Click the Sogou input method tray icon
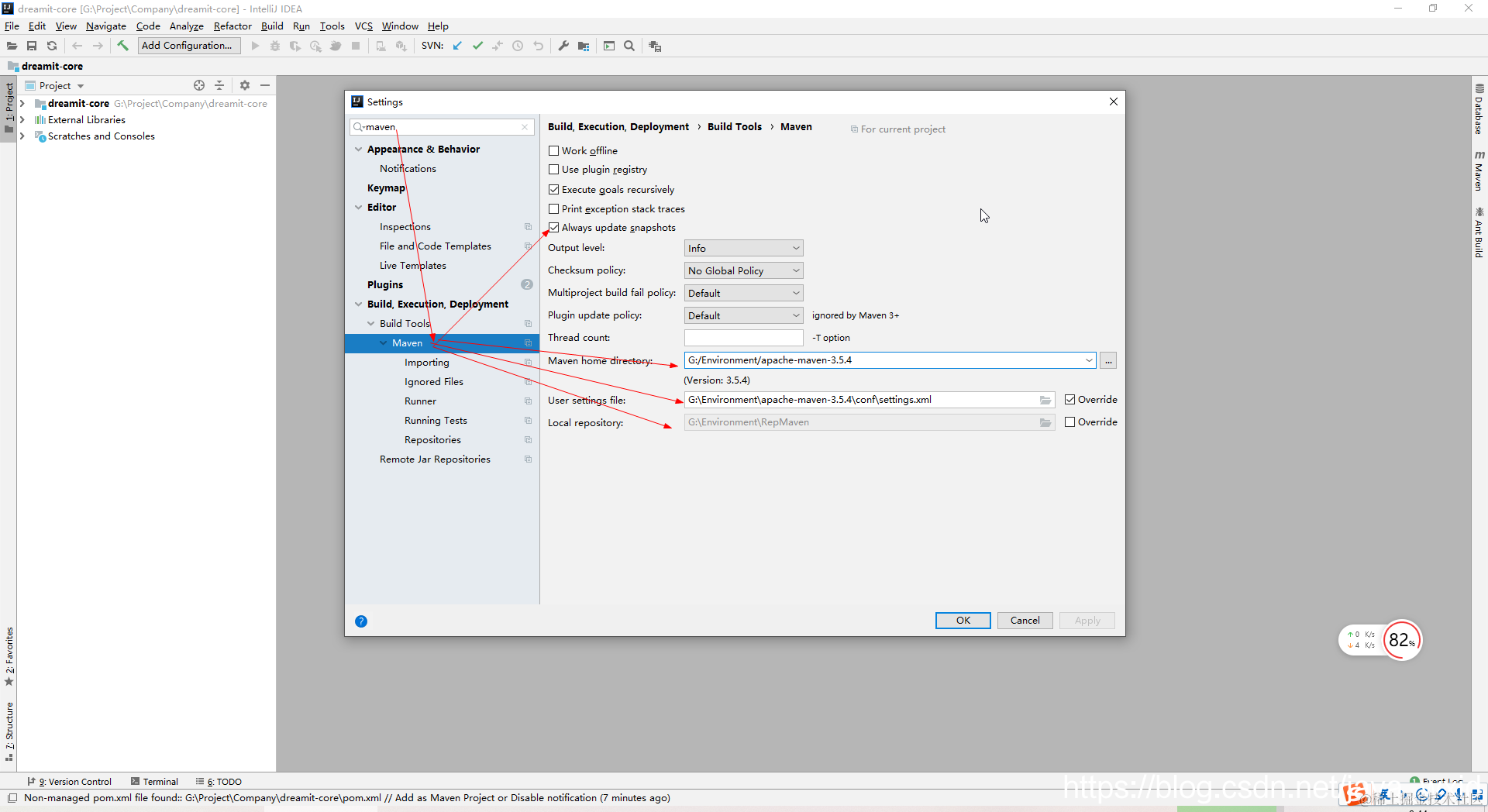 1355,794
